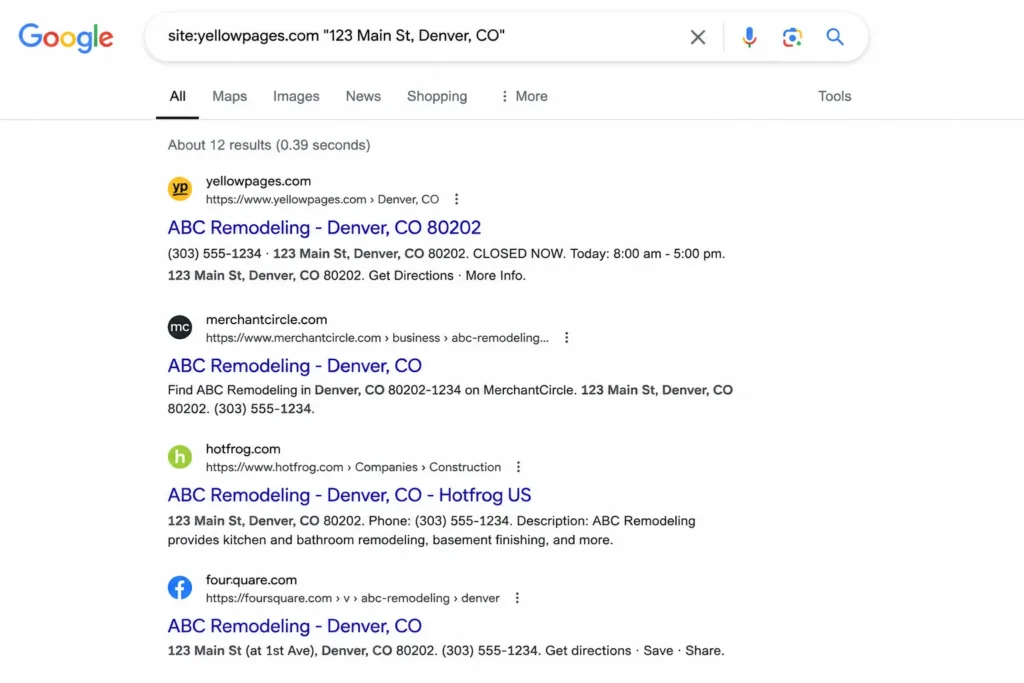Switch to the Maps tab
Image resolution: width=1024 pixels, height=683 pixels.
point(229,96)
